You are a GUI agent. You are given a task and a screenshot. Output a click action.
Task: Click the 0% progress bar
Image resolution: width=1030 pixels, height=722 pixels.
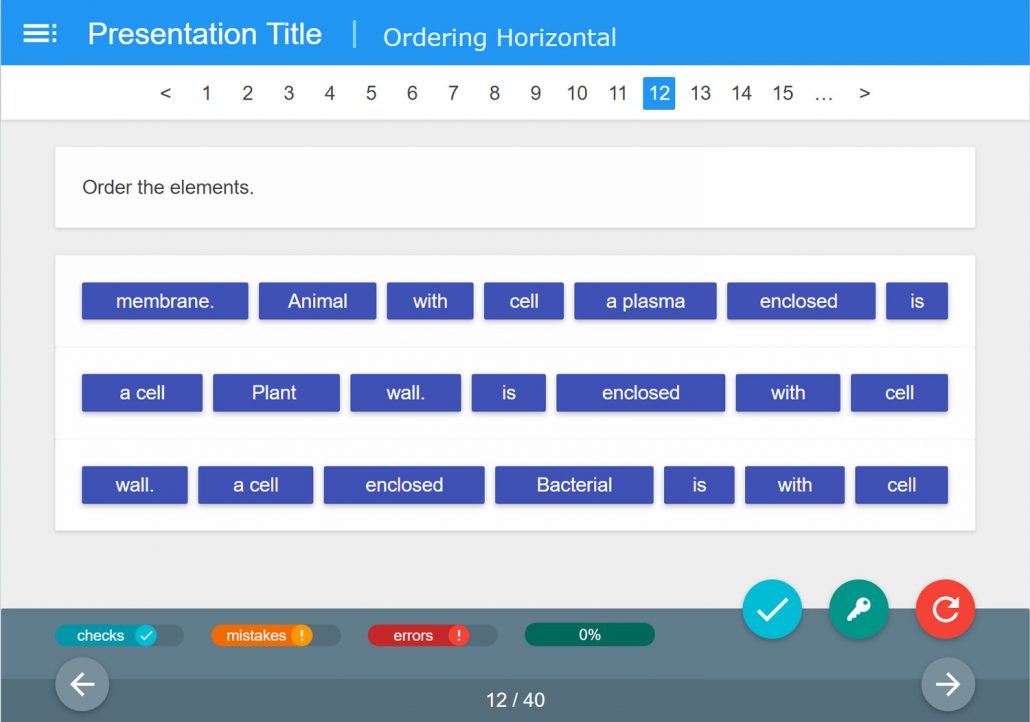coord(589,634)
